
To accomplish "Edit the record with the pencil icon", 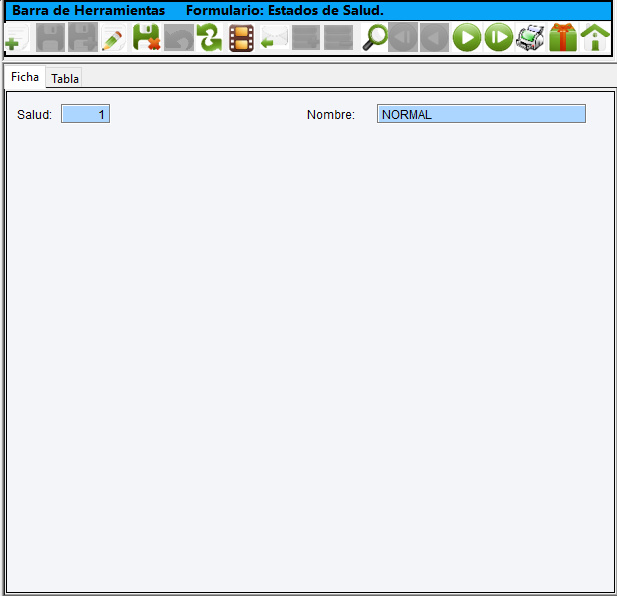I will click(x=113, y=38).
